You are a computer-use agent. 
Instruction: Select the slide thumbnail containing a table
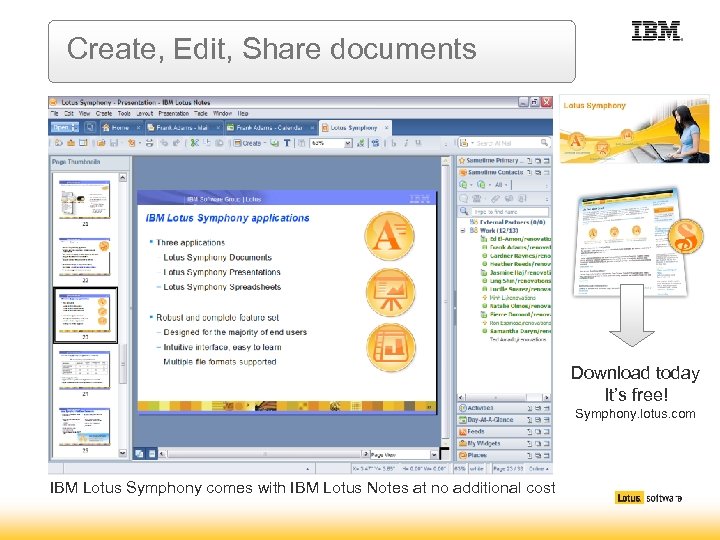click(84, 371)
